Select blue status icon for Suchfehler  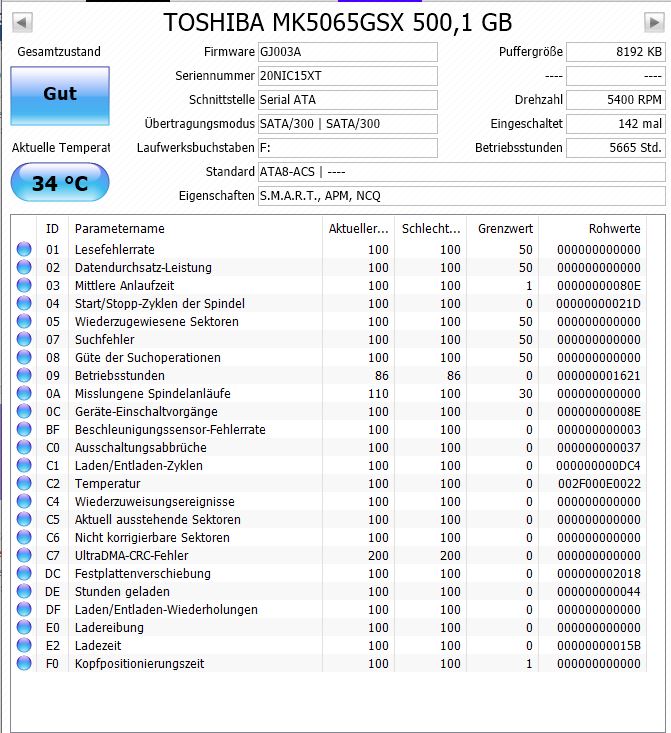pyautogui.click(x=24, y=339)
